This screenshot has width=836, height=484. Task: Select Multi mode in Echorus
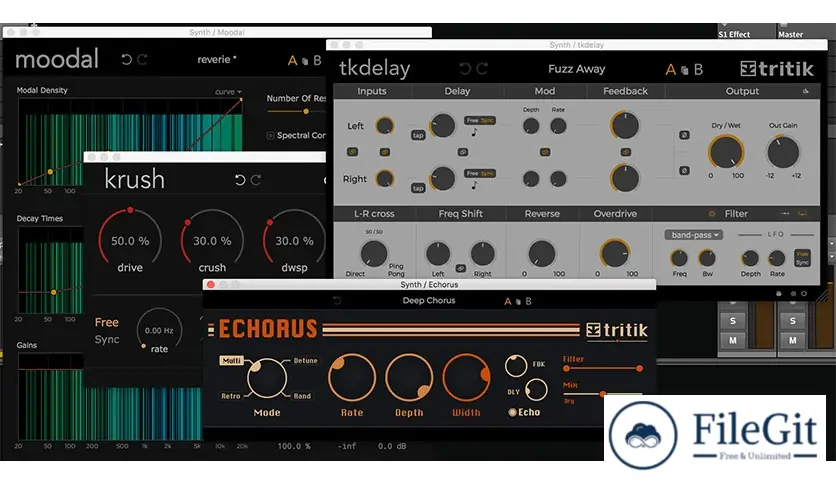pos(231,361)
